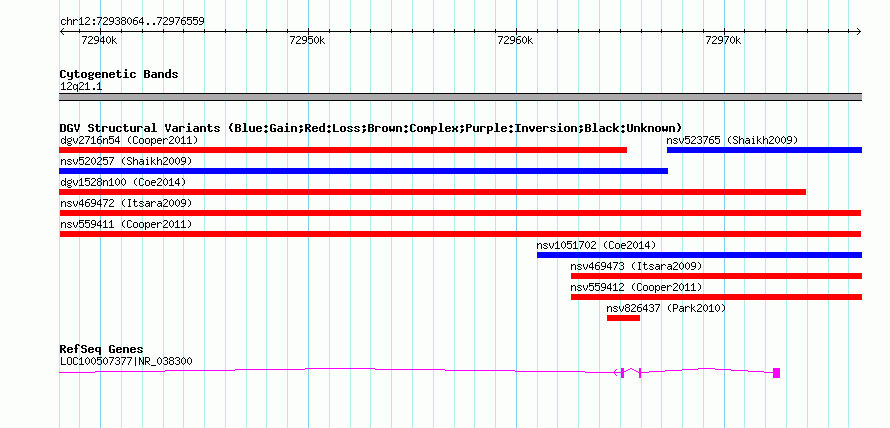Click the RefSeq Genes track title
890x428 pixels.
point(101,349)
